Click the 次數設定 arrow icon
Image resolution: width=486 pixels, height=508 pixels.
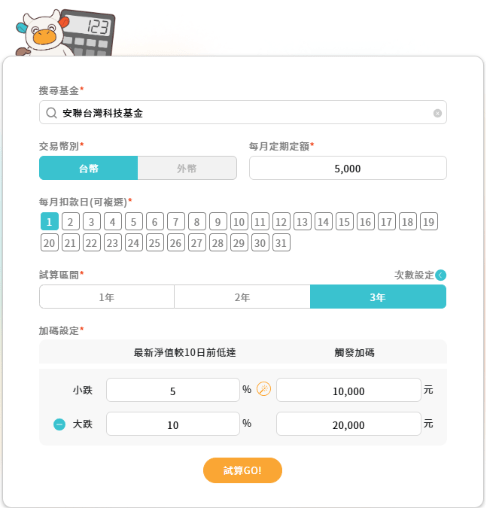coord(440,275)
